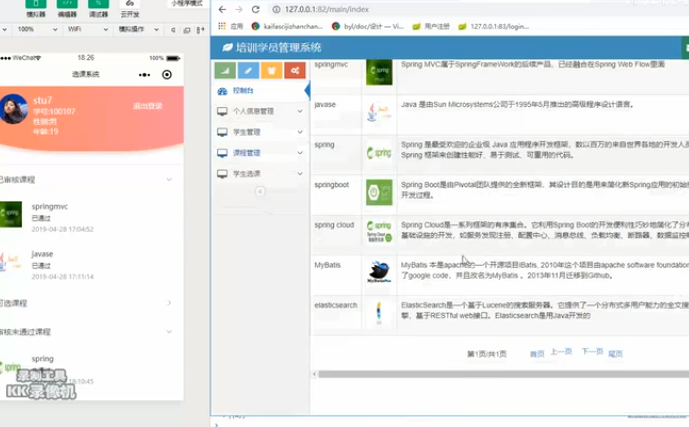Click the stu7 profile avatar
The image size is (689, 427).
[x=14, y=109]
